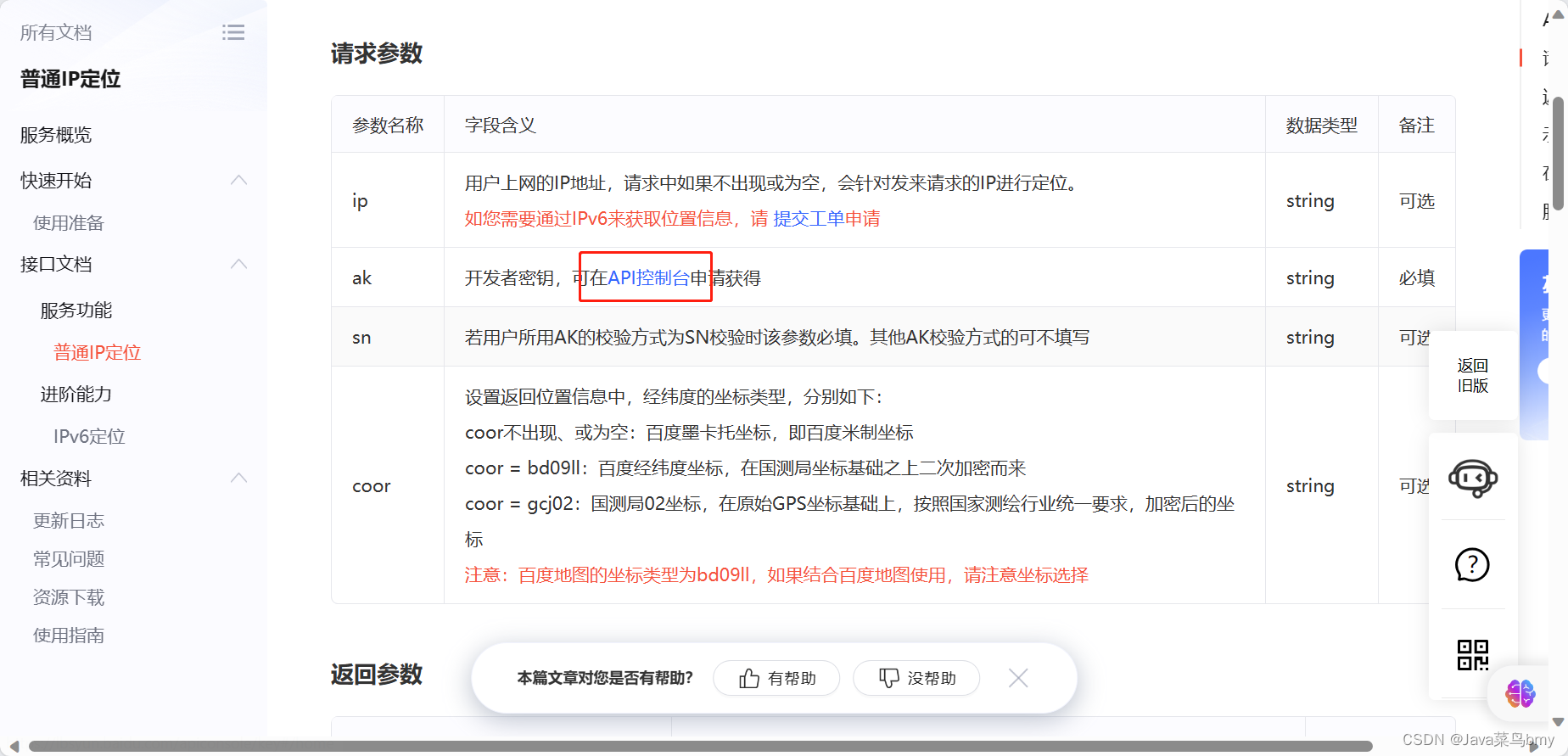Return to old version via 返回旧版
Screen dimensions: 1568x756
(1473, 375)
